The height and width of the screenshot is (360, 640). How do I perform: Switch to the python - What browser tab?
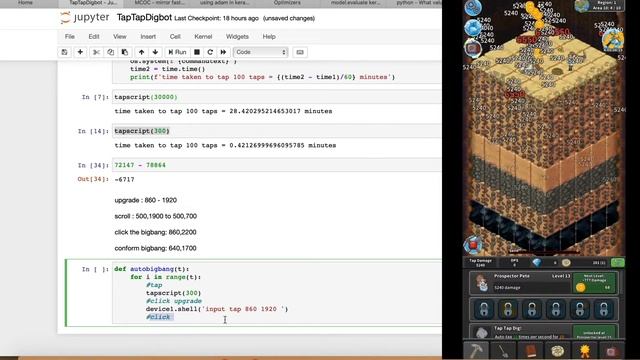[418, 3]
